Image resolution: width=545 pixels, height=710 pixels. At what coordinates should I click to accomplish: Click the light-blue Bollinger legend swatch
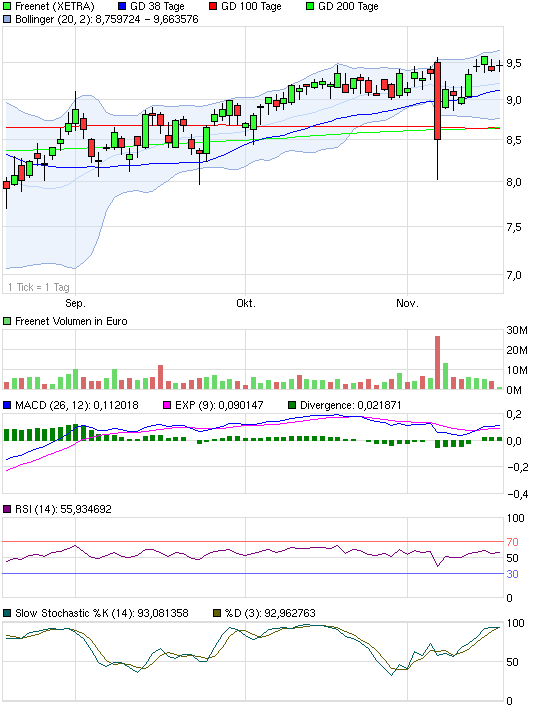[7, 19]
